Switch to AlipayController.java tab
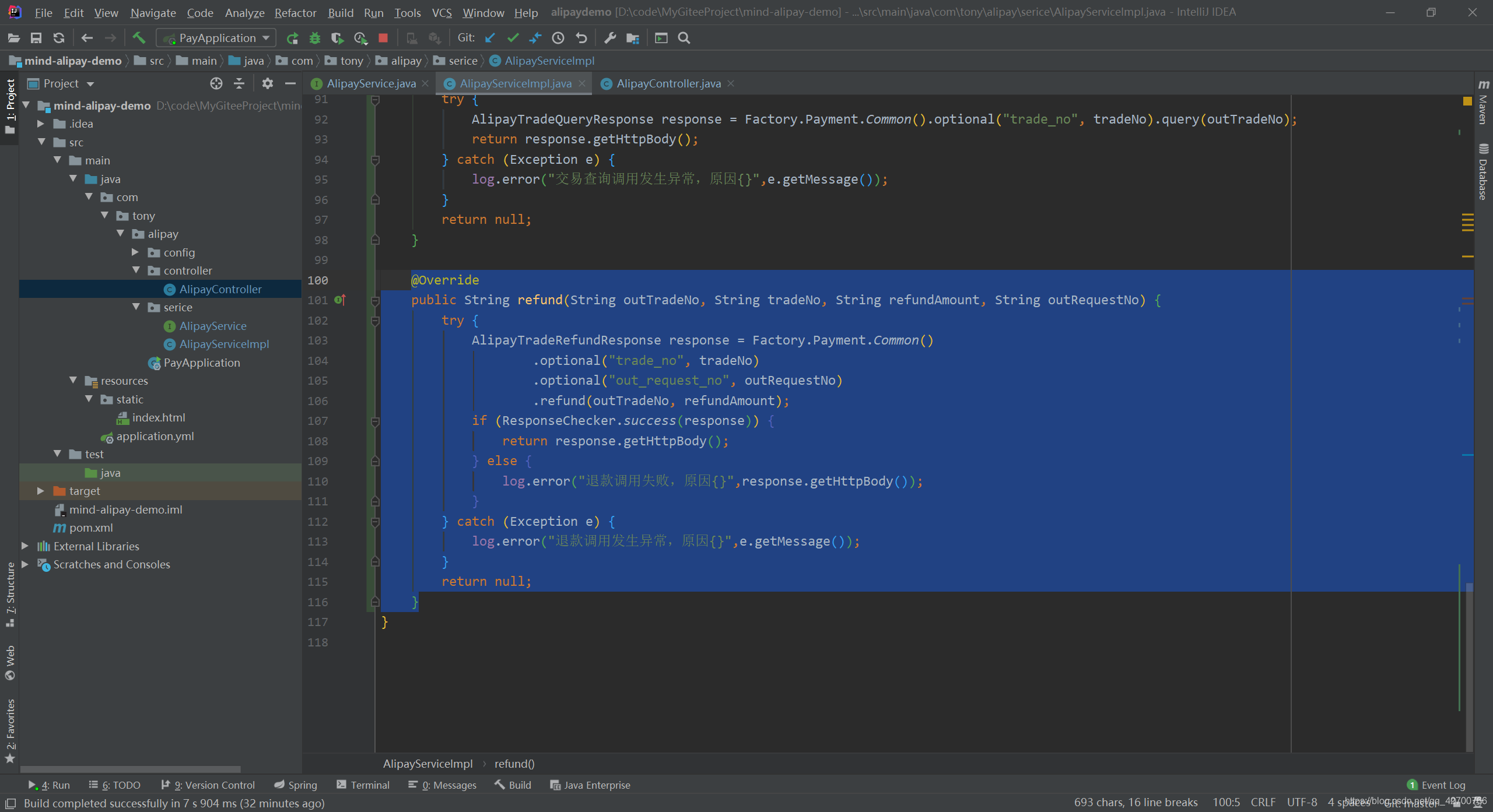 668,83
